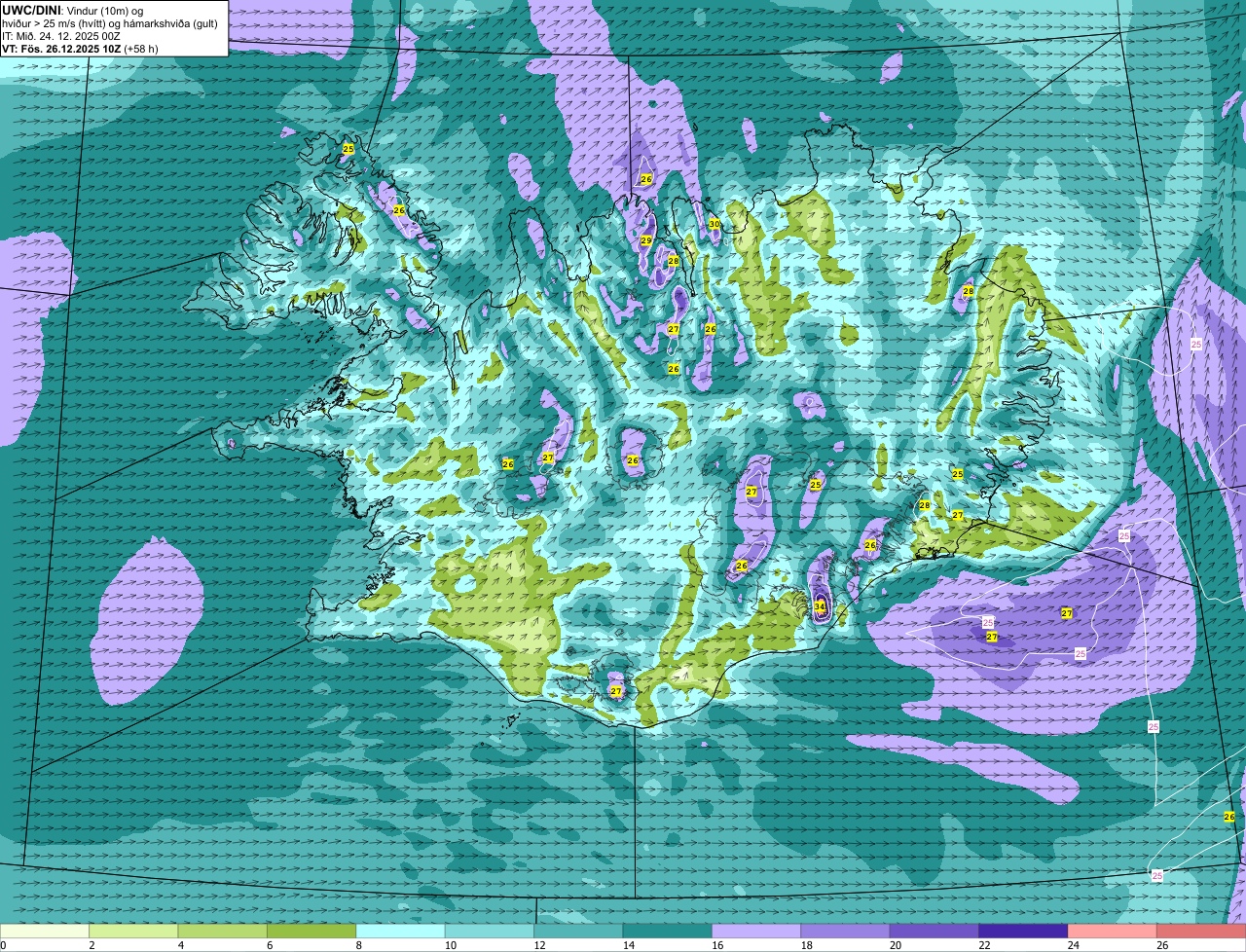The image size is (1246, 952).
Task: Click the 2–4 m/s legend swatch
Action: 133,931
